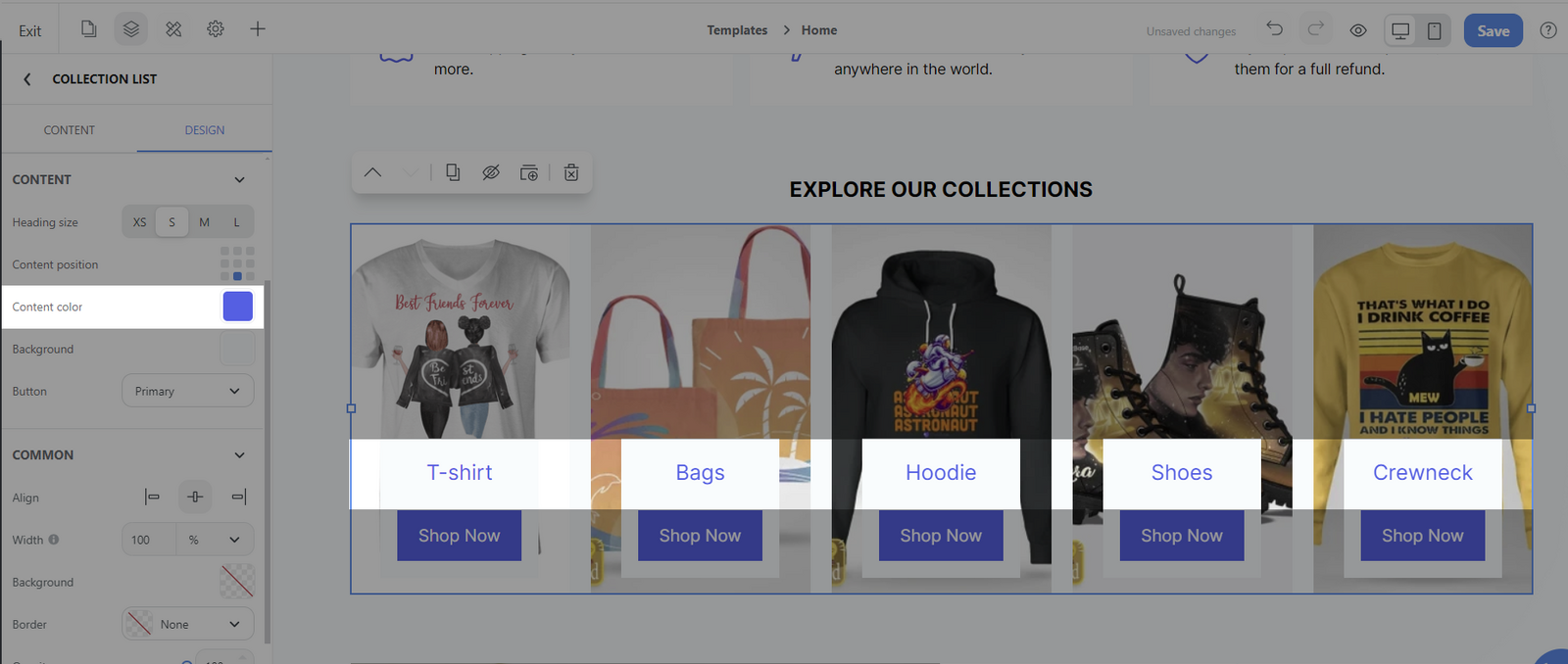This screenshot has height=664, width=1568.
Task: Click Shop Now under Hoodie
Action: click(941, 536)
